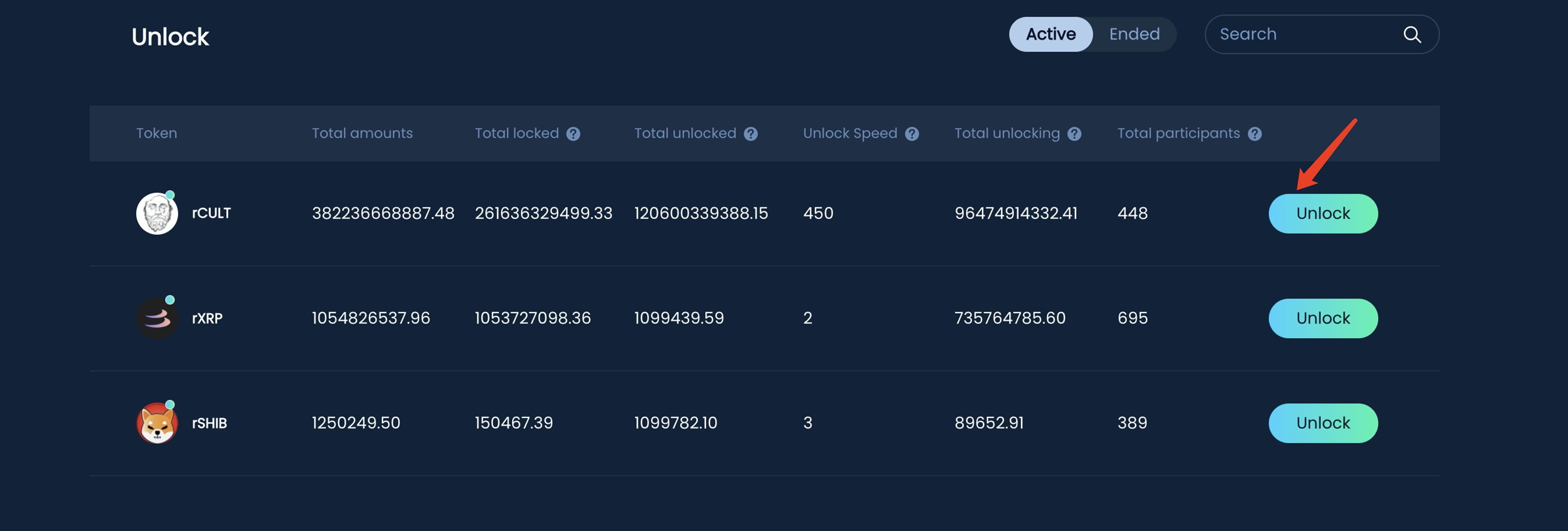The image size is (1568, 531).
Task: Select the rXRP token name
Action: tap(207, 318)
